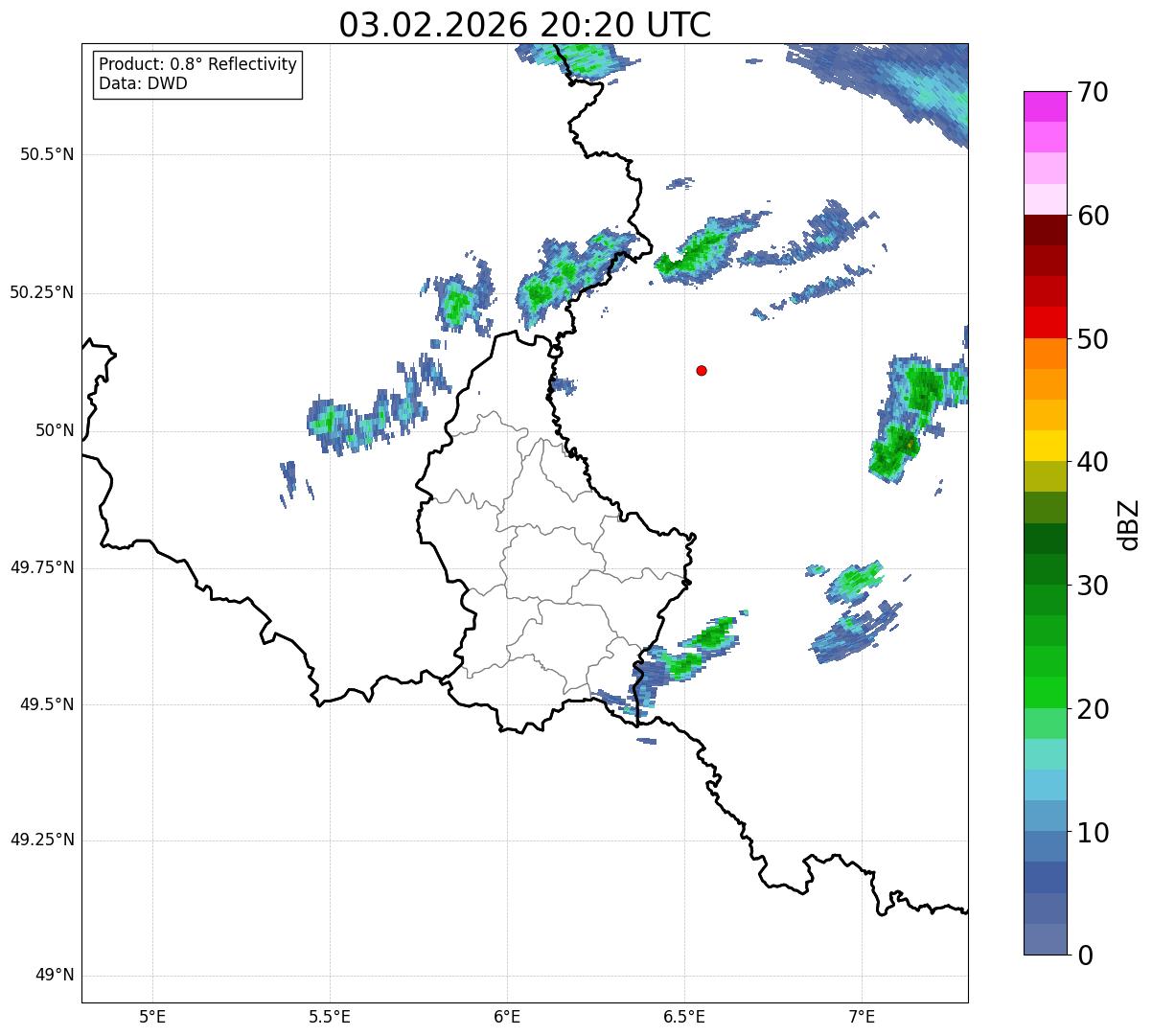The width and height of the screenshot is (1152, 1036).
Task: Click the dark maroon colorbar segment below 60
Action: click(x=1046, y=230)
